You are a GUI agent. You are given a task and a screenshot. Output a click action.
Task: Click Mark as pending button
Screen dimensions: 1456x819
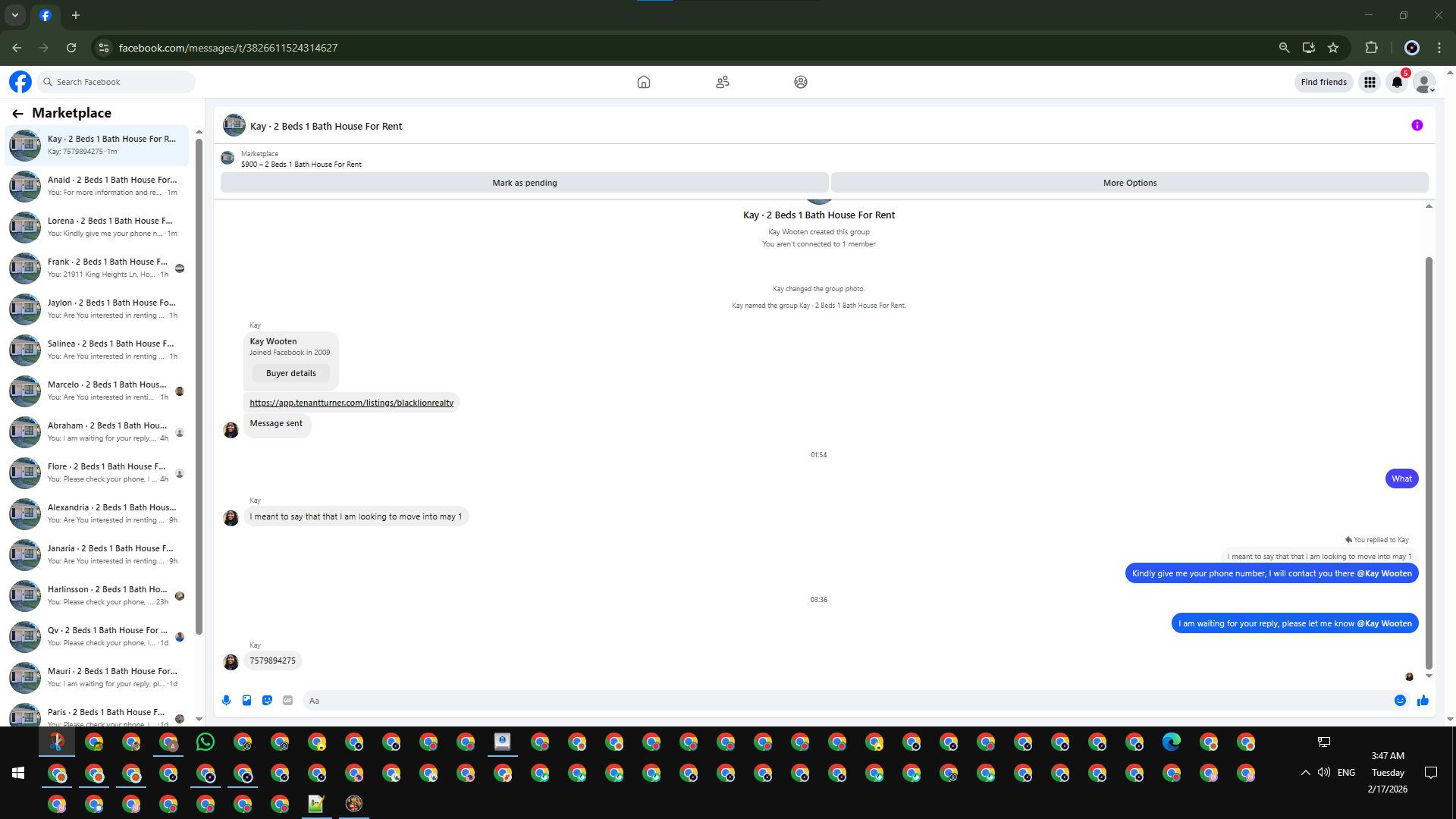coord(525,183)
